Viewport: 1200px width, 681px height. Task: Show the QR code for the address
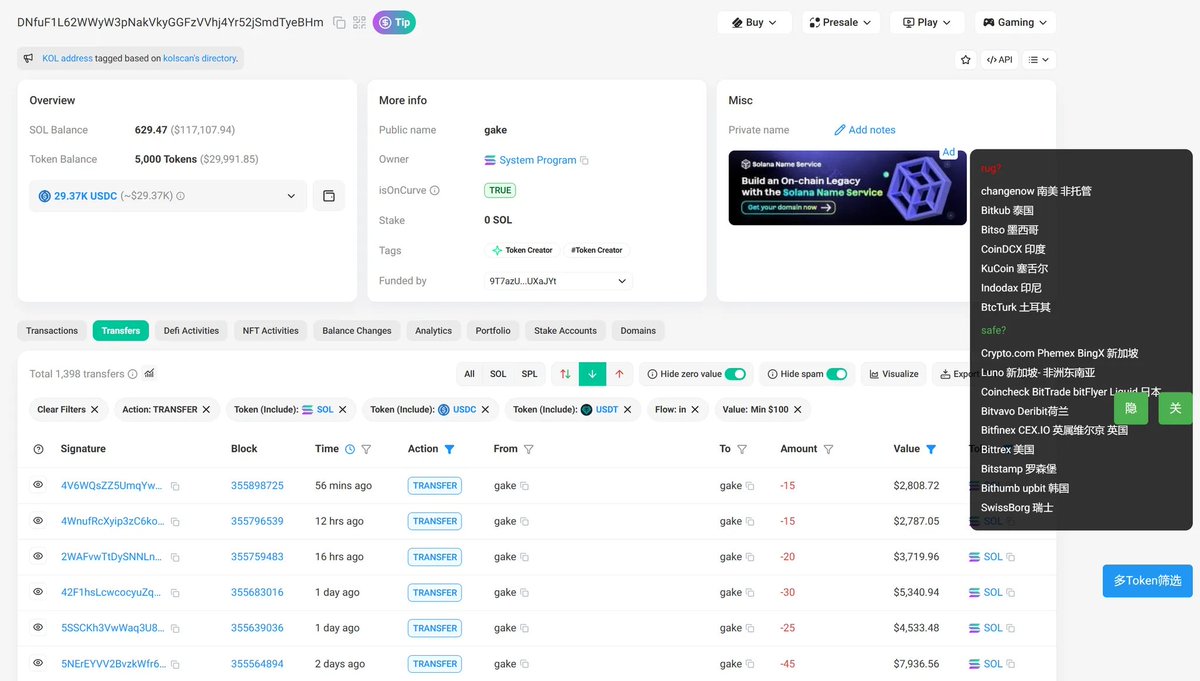pyautogui.click(x=359, y=22)
